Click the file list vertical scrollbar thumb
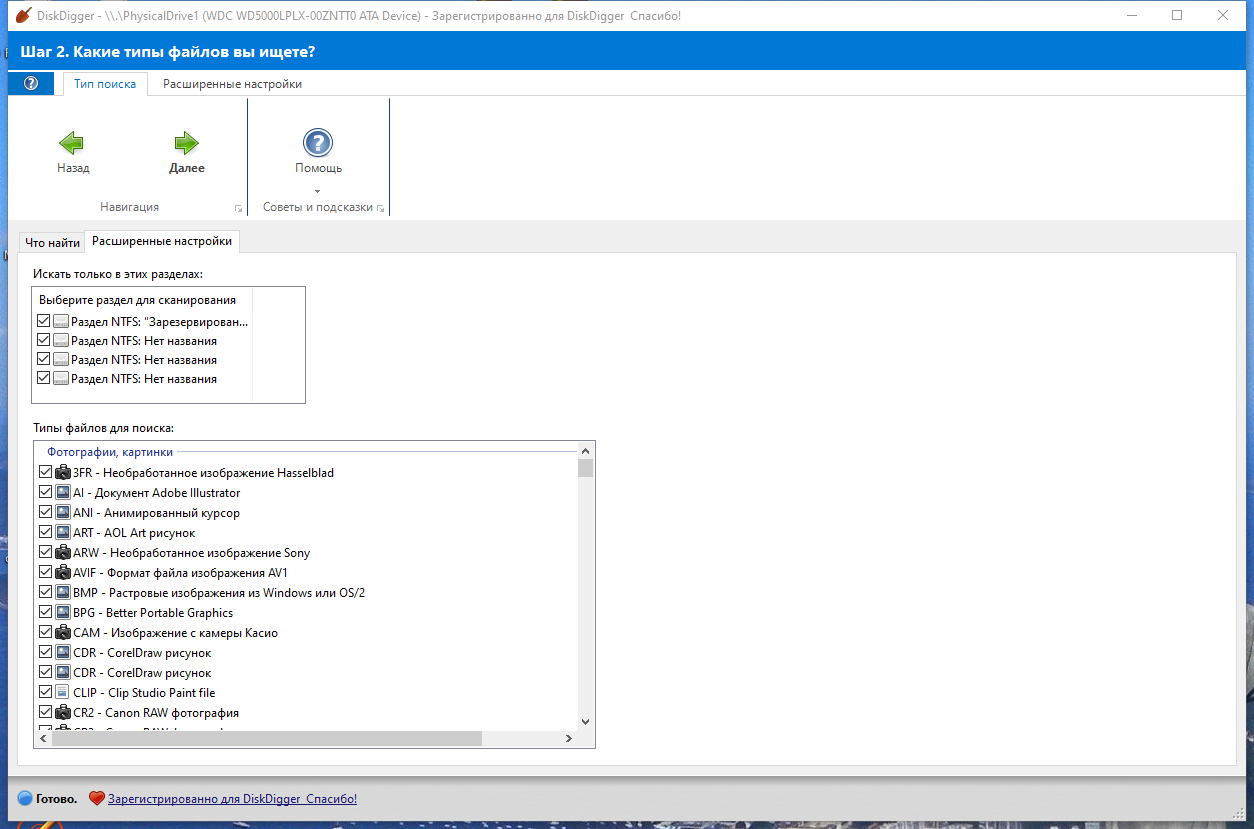The width and height of the screenshot is (1254, 829). pos(585,468)
